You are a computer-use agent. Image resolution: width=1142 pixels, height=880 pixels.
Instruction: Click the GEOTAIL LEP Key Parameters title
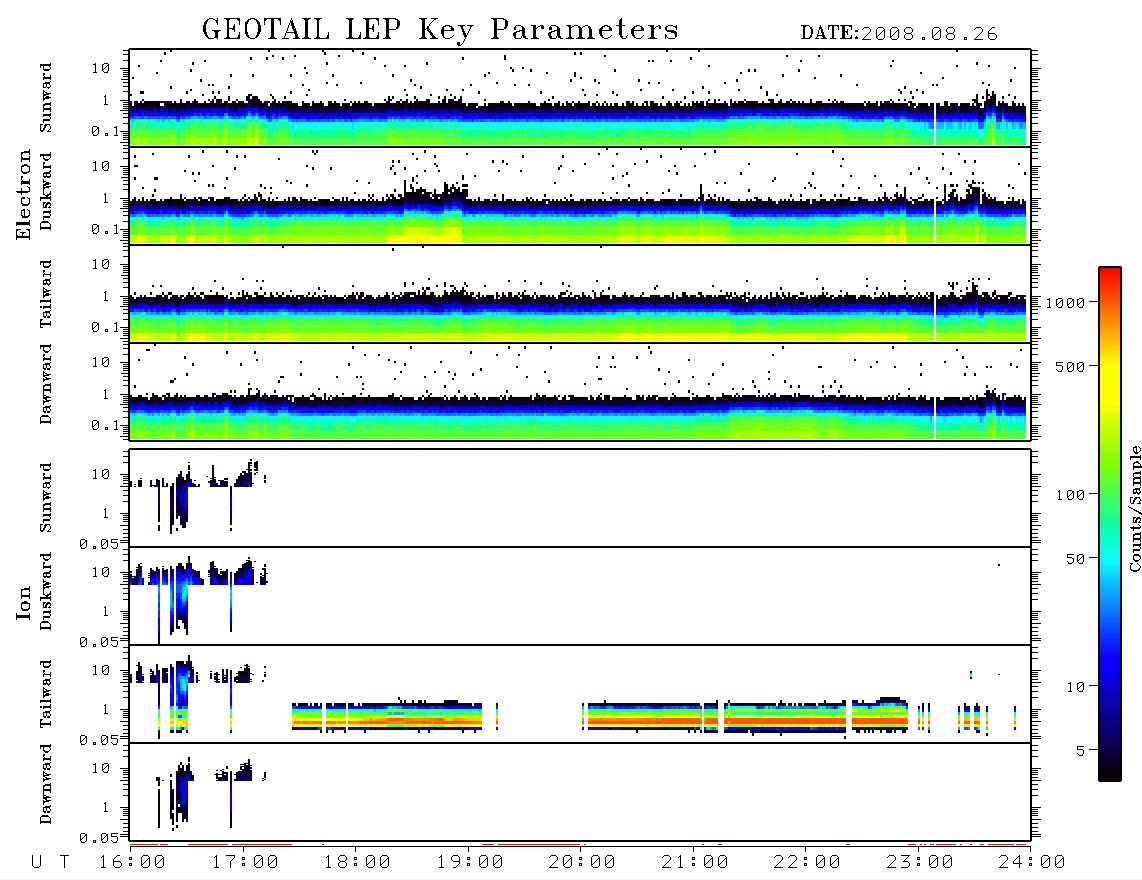click(440, 30)
